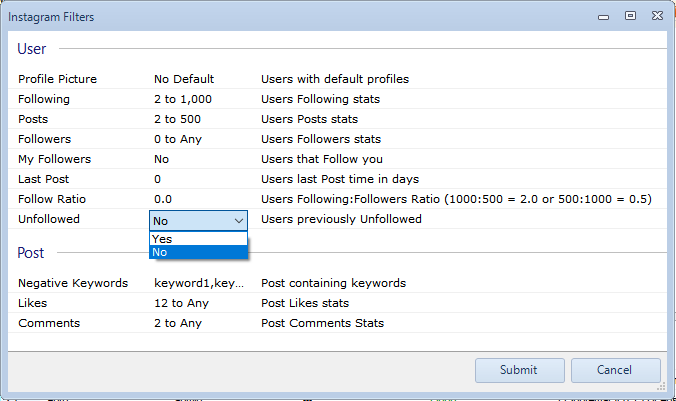Image resolution: width=676 pixels, height=401 pixels.
Task: Select the 'Follow Ratio' row label
Action: pos(52,199)
